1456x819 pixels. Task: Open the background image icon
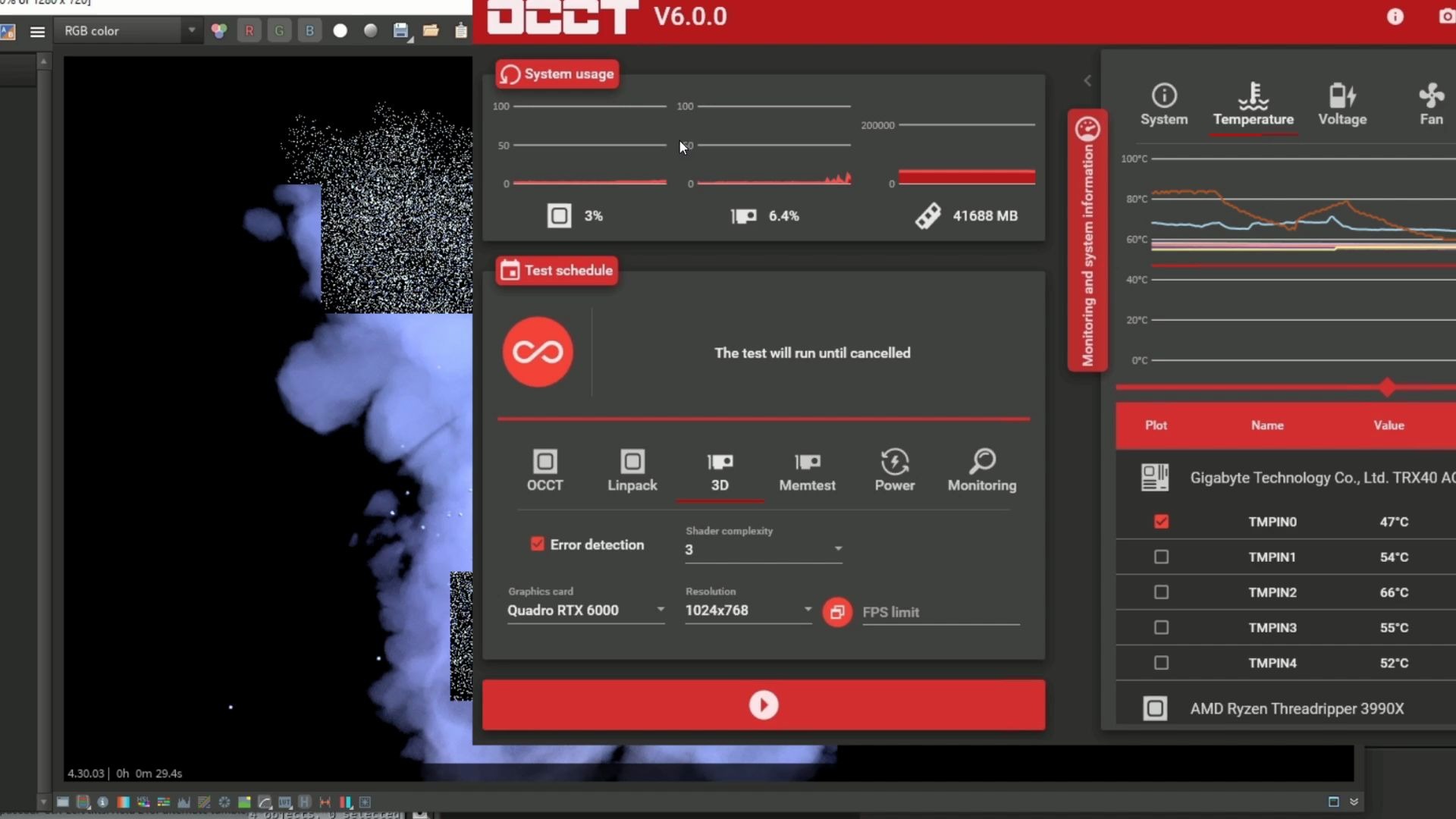coord(244,802)
